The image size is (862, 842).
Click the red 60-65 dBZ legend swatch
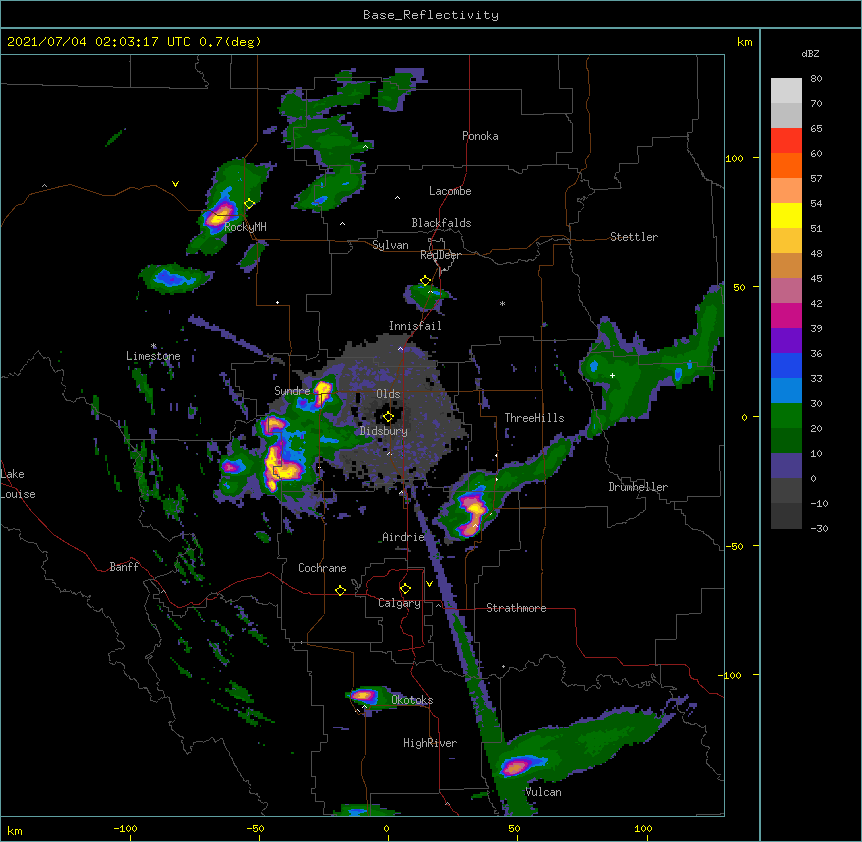point(786,140)
